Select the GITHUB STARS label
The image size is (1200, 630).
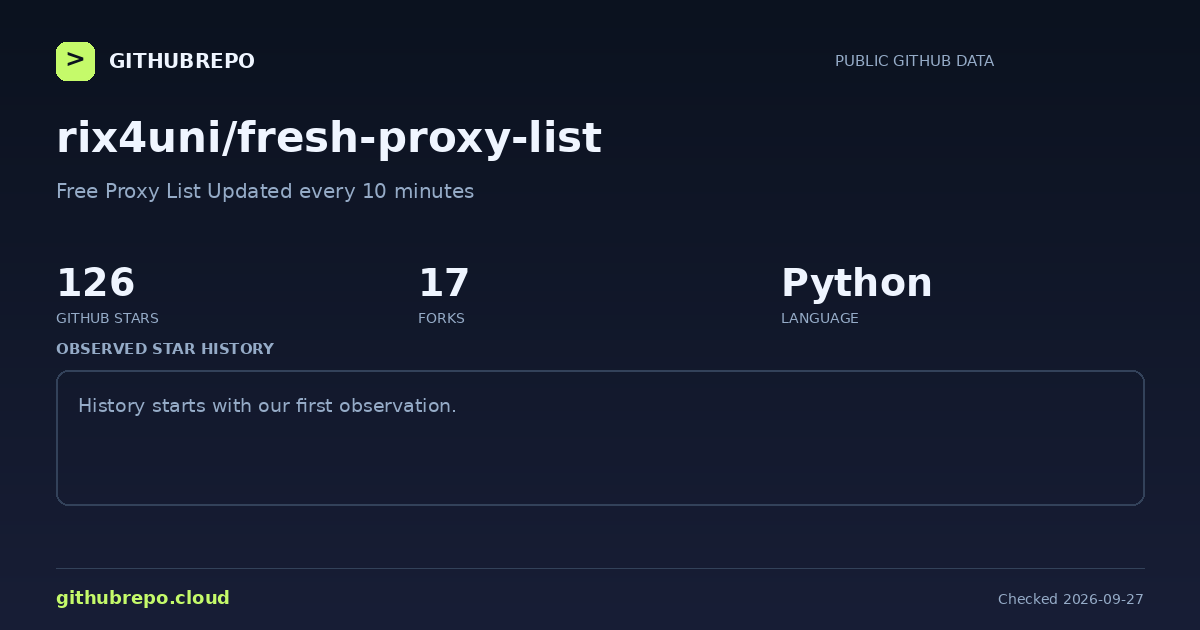(x=107, y=318)
